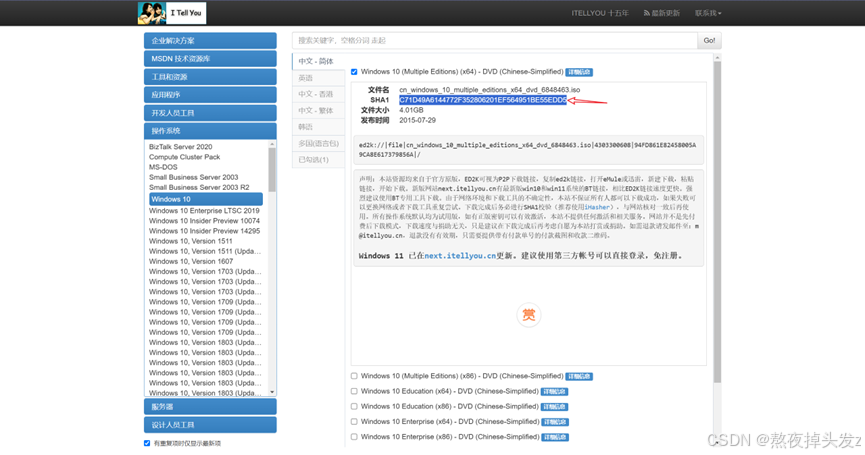Click the main content vertical scrollbar
865x455 pixels.
pyautogui.click(x=717, y=222)
